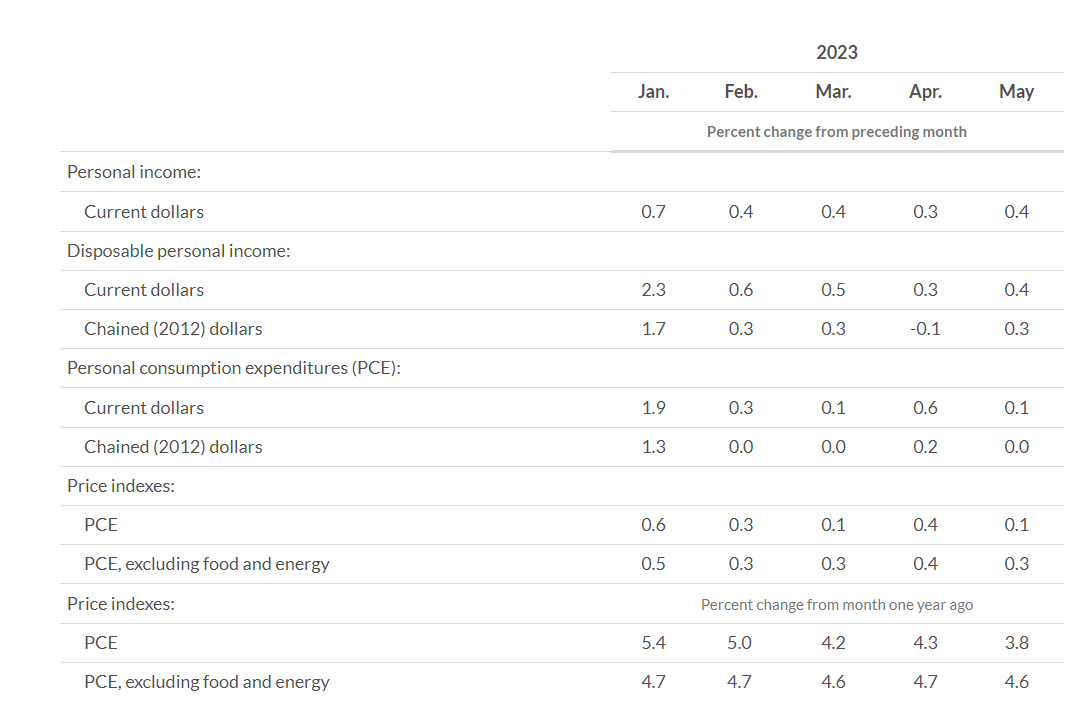Select the "Personal income:" row label
The image size is (1069, 713).
click(134, 172)
